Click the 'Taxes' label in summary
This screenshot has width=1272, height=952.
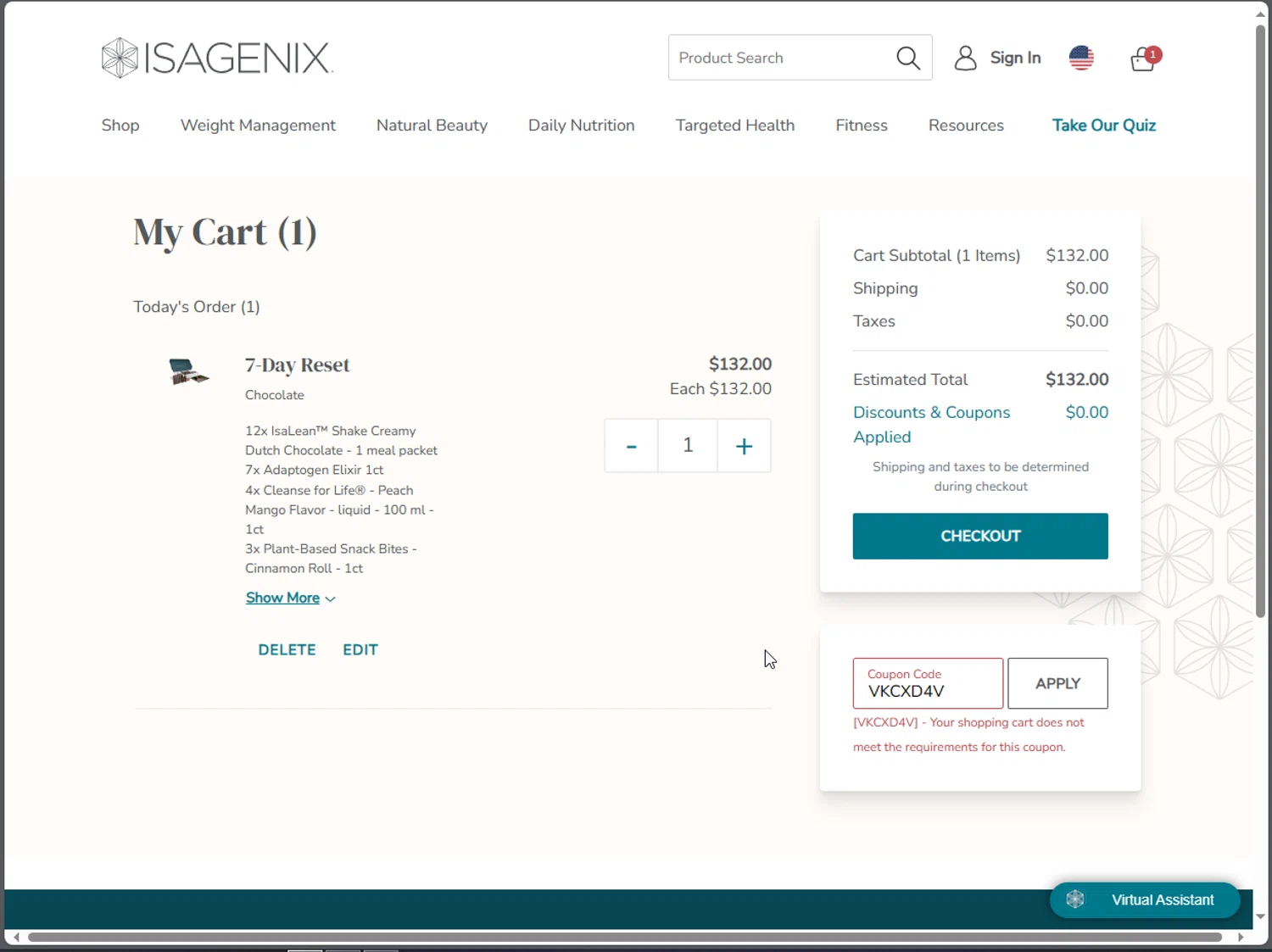click(x=873, y=321)
